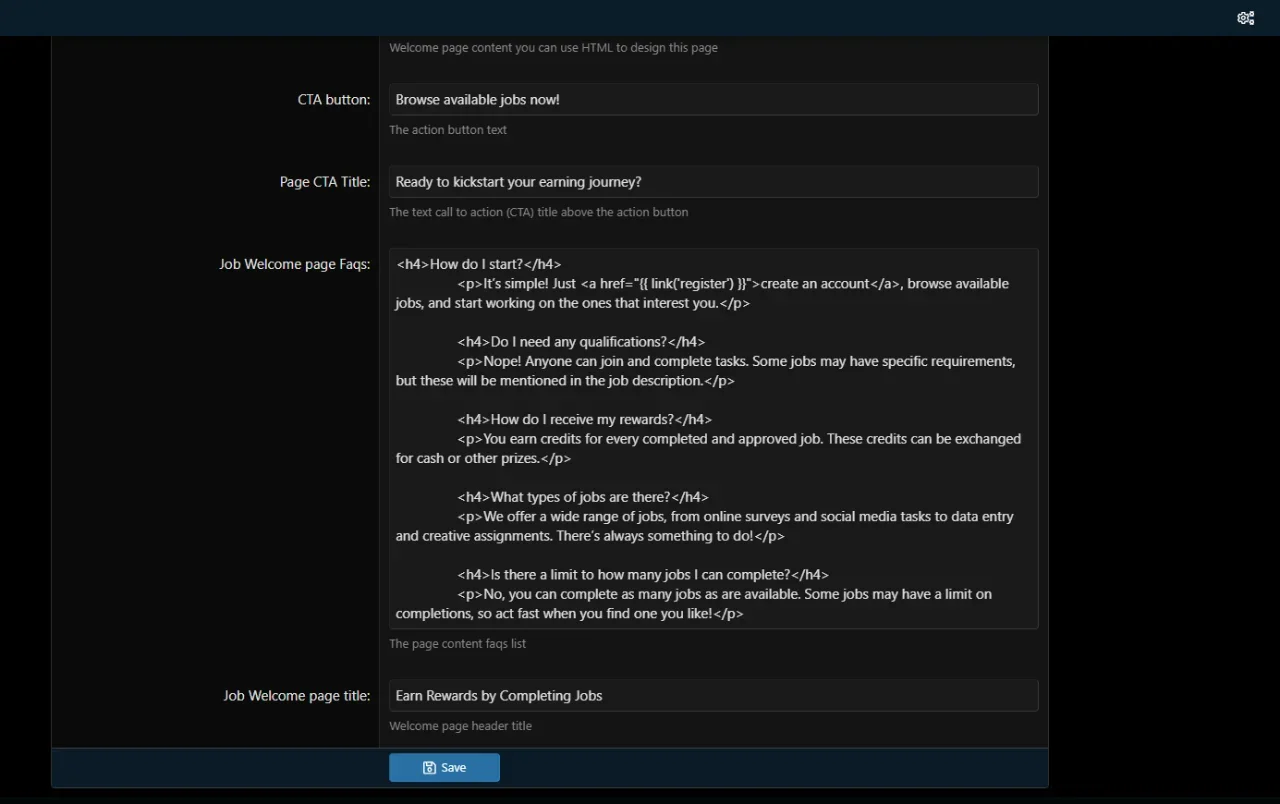Click the 'Job Welcome page title:' label
The width and height of the screenshot is (1280, 804).
click(296, 696)
